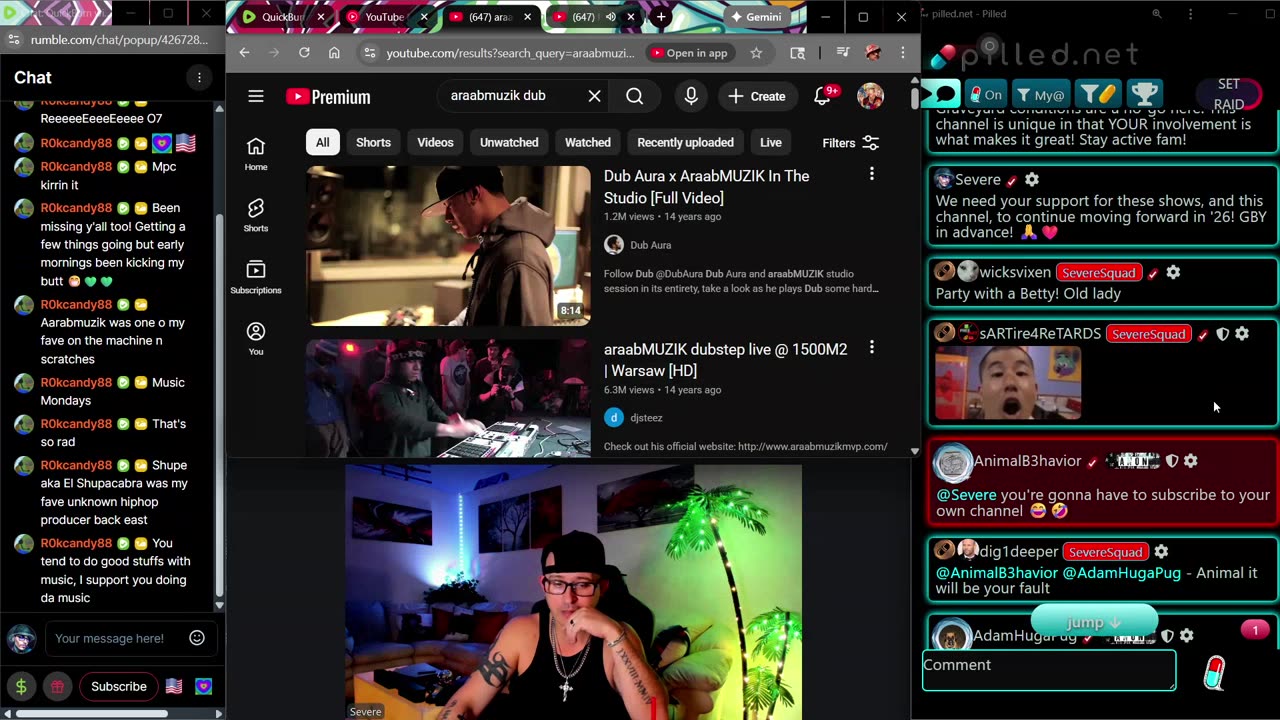Toggle the pill On button in Pilled

coord(986,94)
